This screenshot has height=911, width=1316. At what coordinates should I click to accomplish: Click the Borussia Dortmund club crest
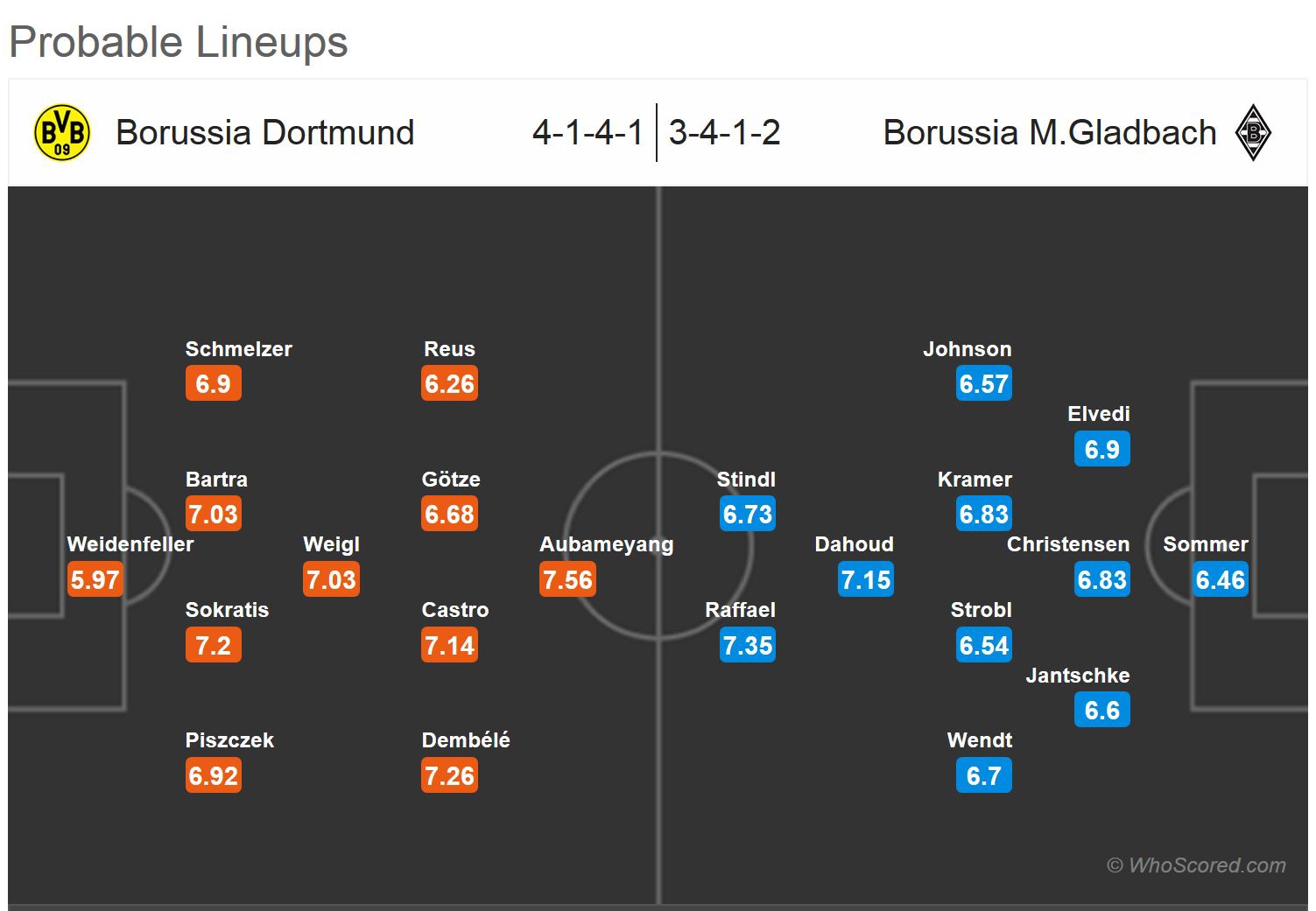pos(61,133)
